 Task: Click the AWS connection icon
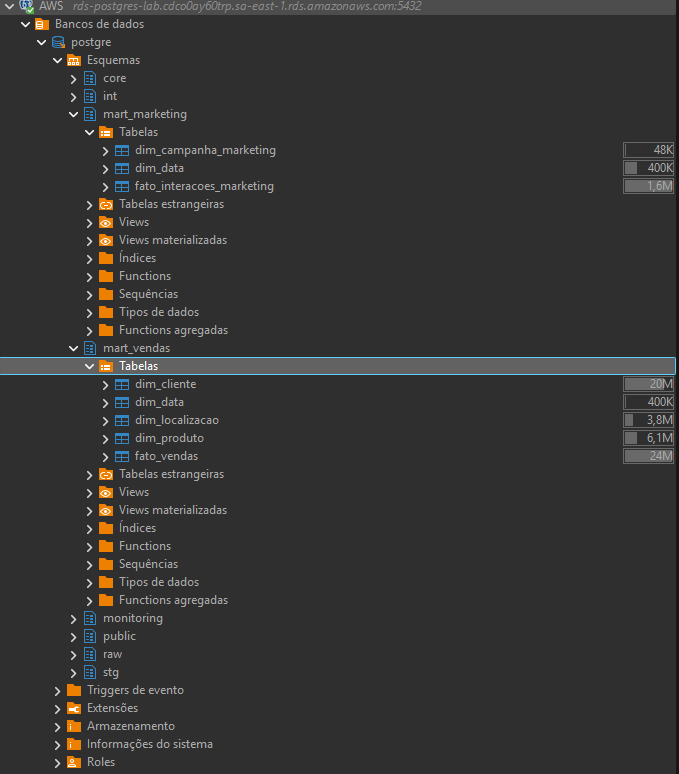pos(25,6)
